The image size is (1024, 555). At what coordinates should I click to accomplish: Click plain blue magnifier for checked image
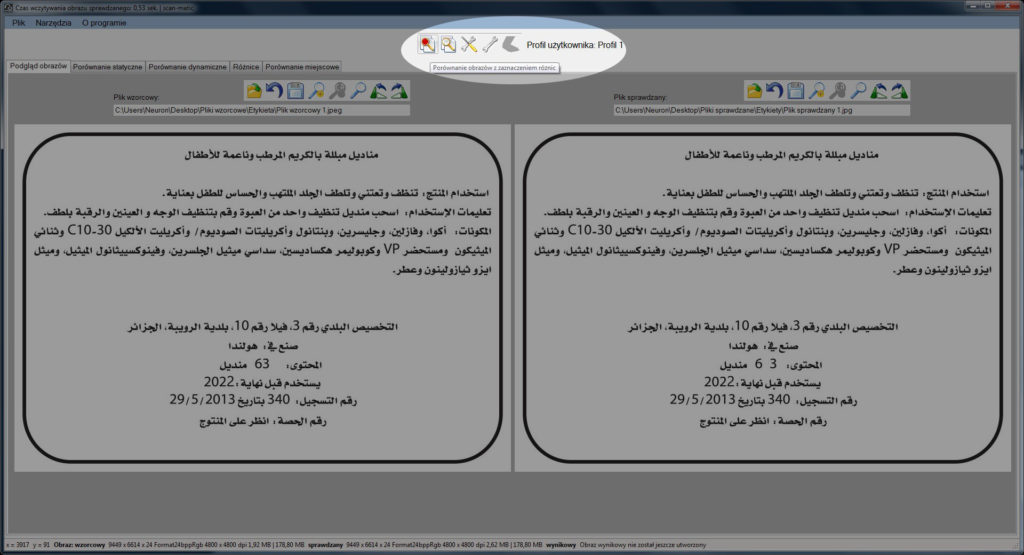(x=858, y=91)
